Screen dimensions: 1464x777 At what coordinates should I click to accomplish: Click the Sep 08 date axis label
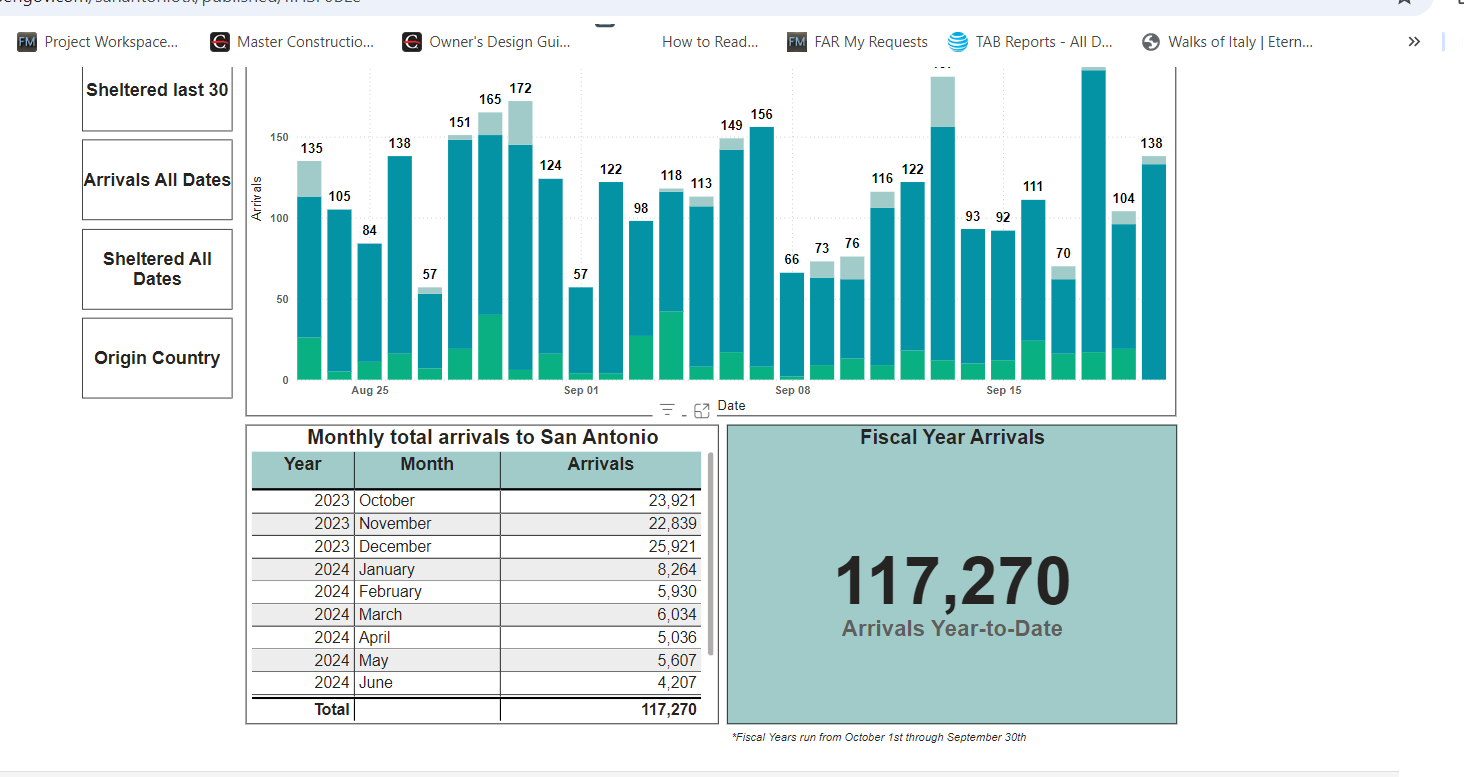(x=793, y=390)
